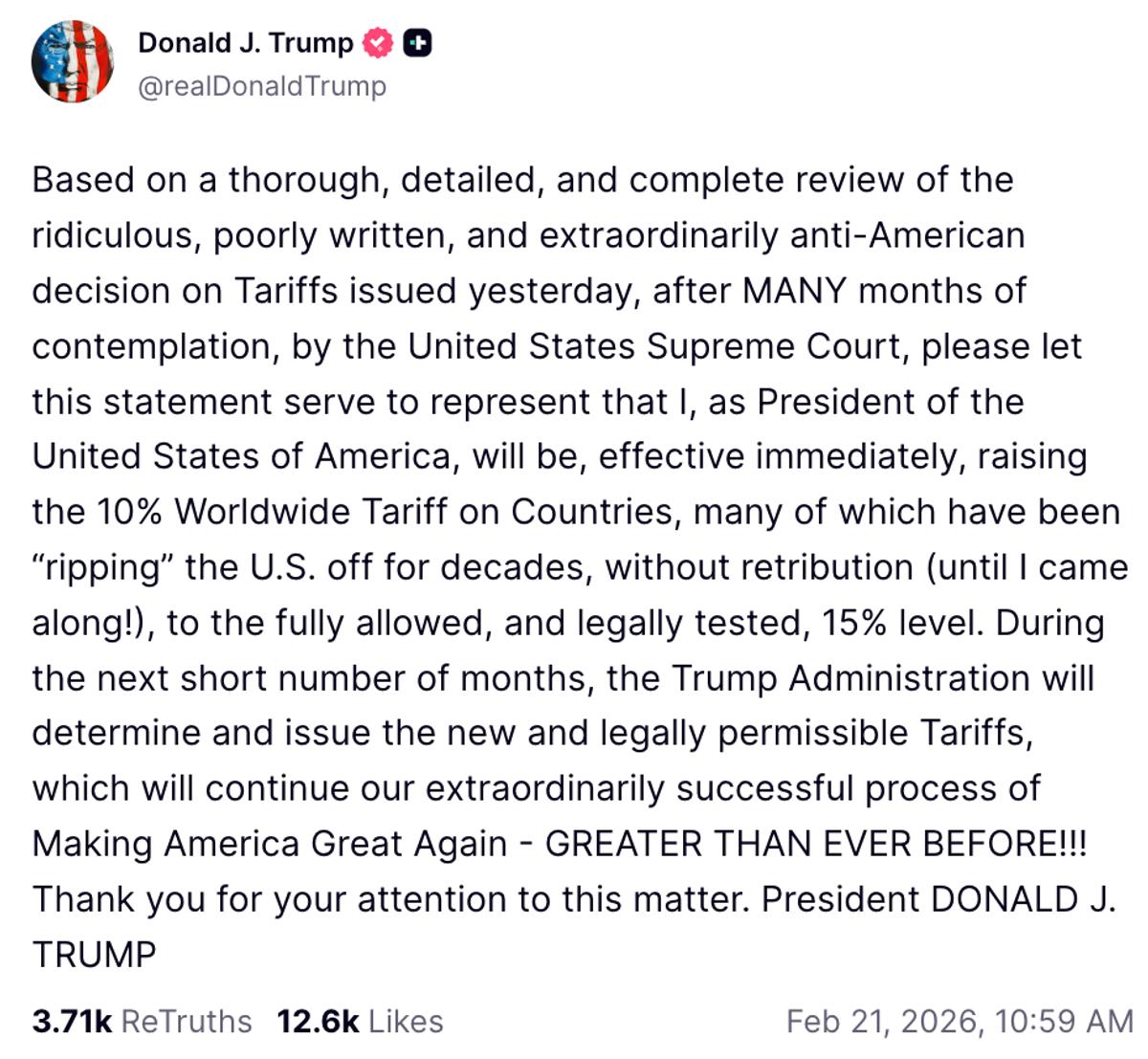Open Donald J. Trump's flag-themed profile picture
The height and width of the screenshot is (1059, 1148).
[x=72, y=59]
